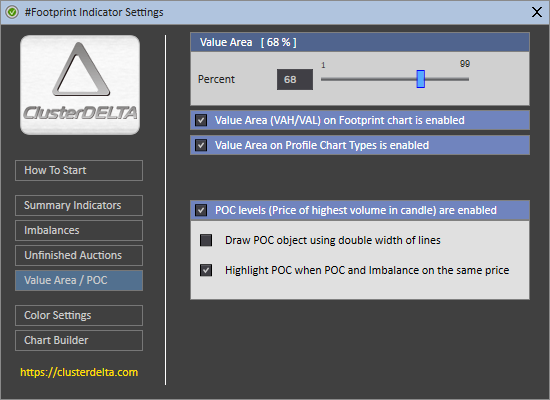550x400 pixels.
Task: Toggle Value Area VAH/VAL on Footprint chart
Action: (201, 120)
